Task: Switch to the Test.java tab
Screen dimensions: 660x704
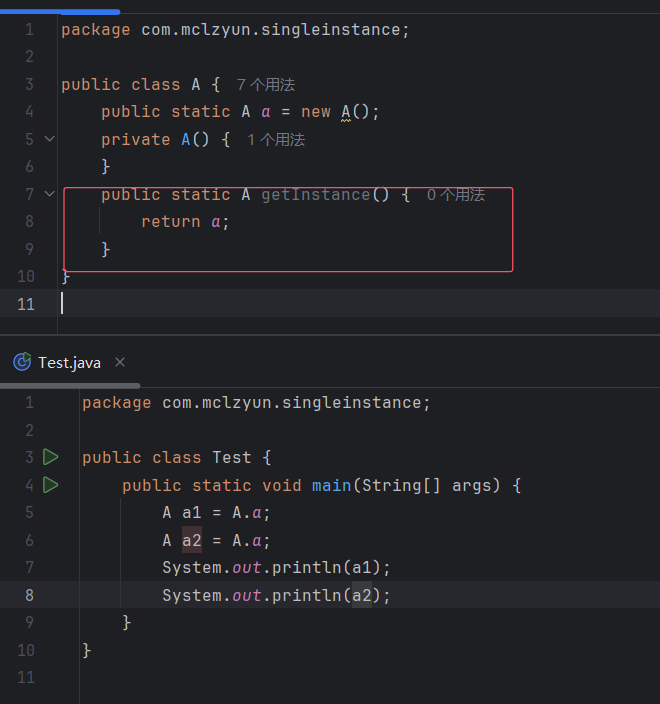Action: click(x=69, y=363)
